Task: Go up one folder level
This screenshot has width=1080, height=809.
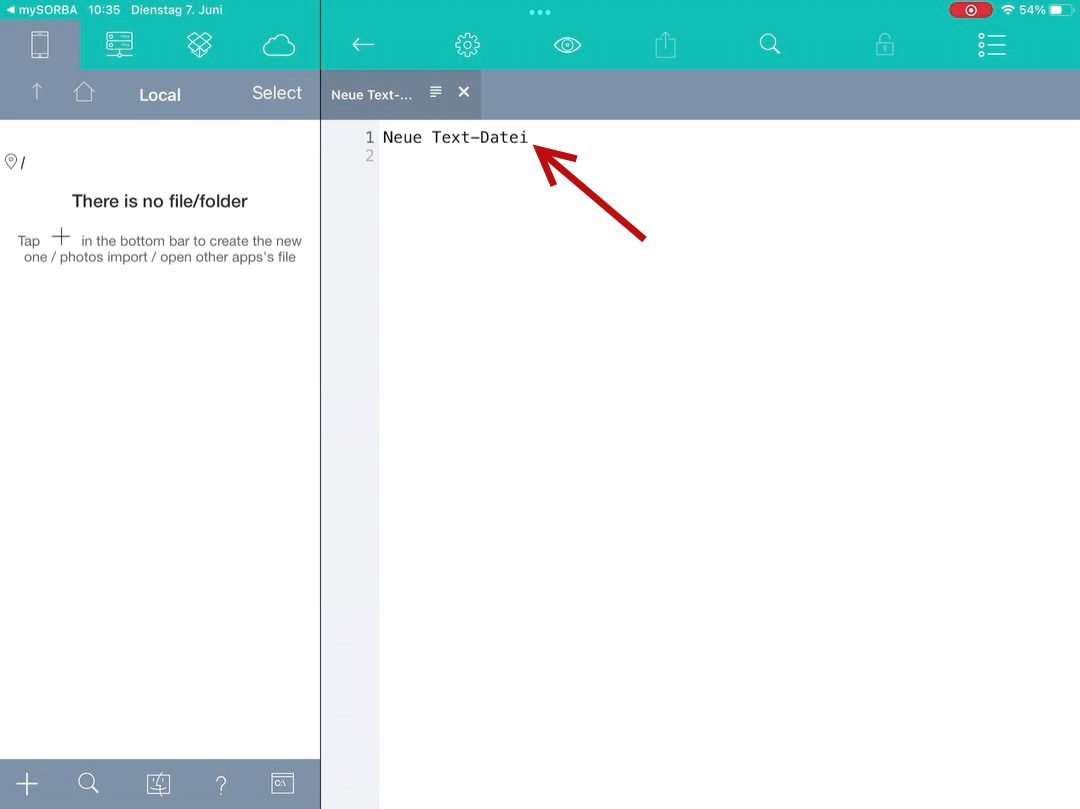Action: click(37, 92)
